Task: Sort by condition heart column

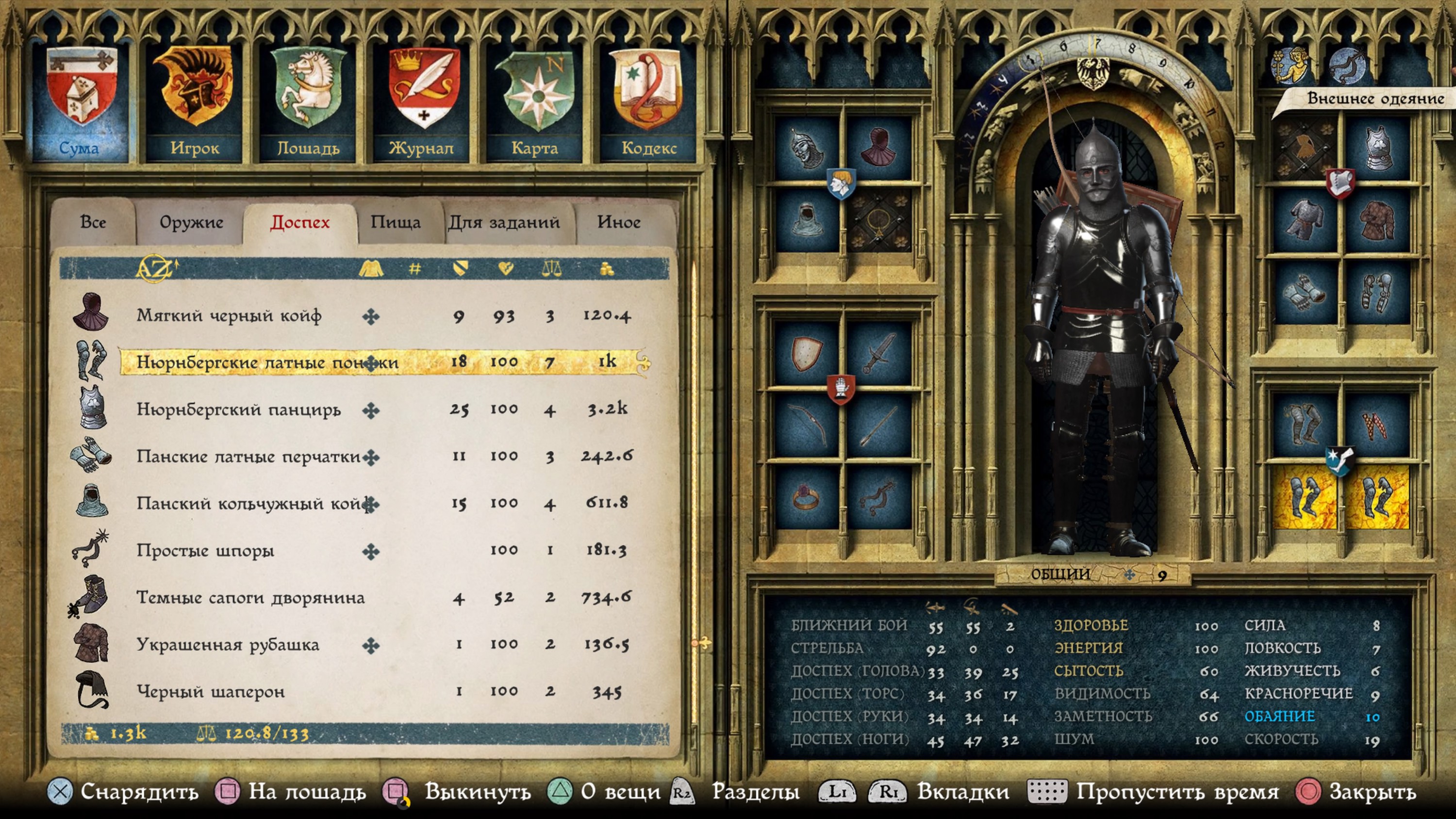Action: coord(505,268)
